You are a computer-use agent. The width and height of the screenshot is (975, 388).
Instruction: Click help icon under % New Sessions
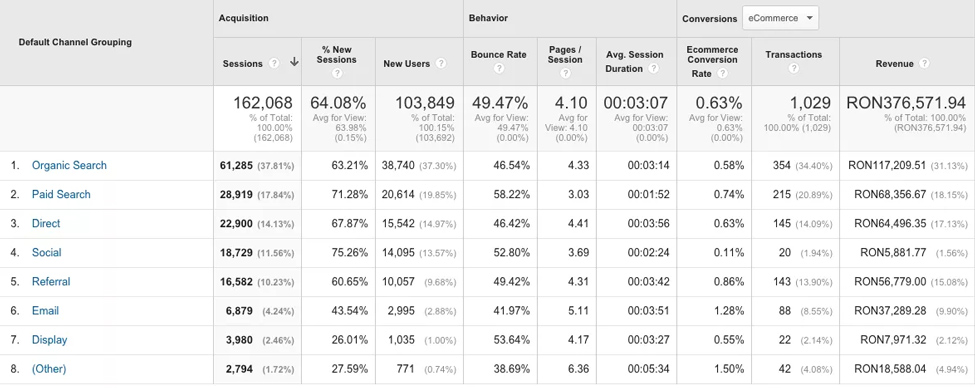click(x=338, y=73)
